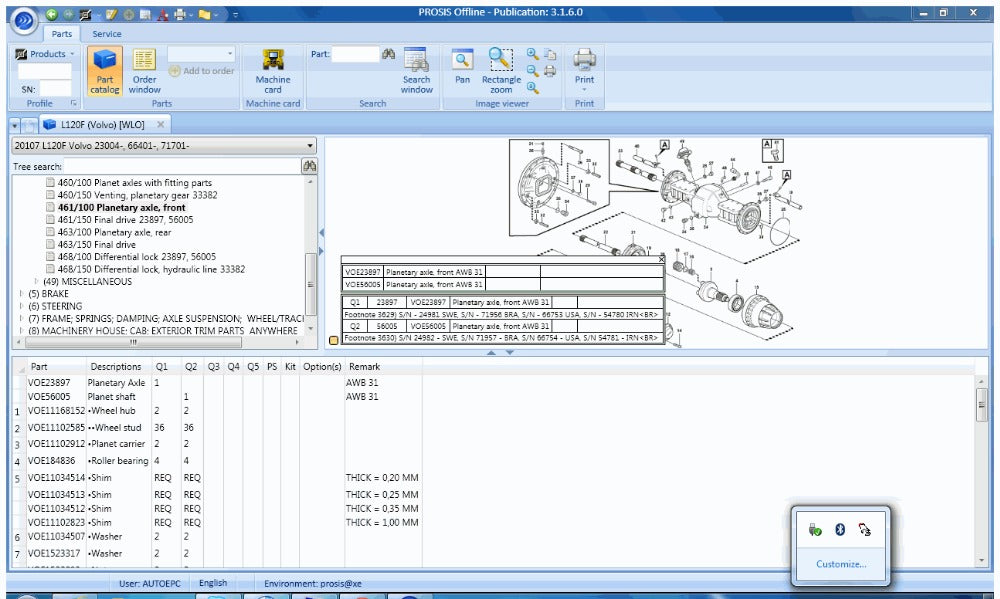Open the Order window
Viewport: 1000px width, 599px height.
[144, 69]
